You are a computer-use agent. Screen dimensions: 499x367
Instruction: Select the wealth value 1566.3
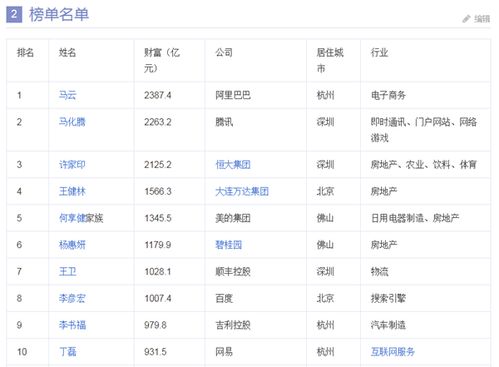[158, 191]
